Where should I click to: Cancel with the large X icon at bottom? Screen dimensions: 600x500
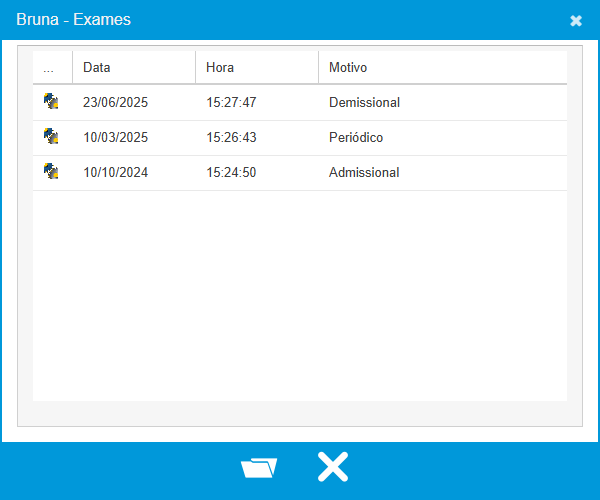[333, 467]
